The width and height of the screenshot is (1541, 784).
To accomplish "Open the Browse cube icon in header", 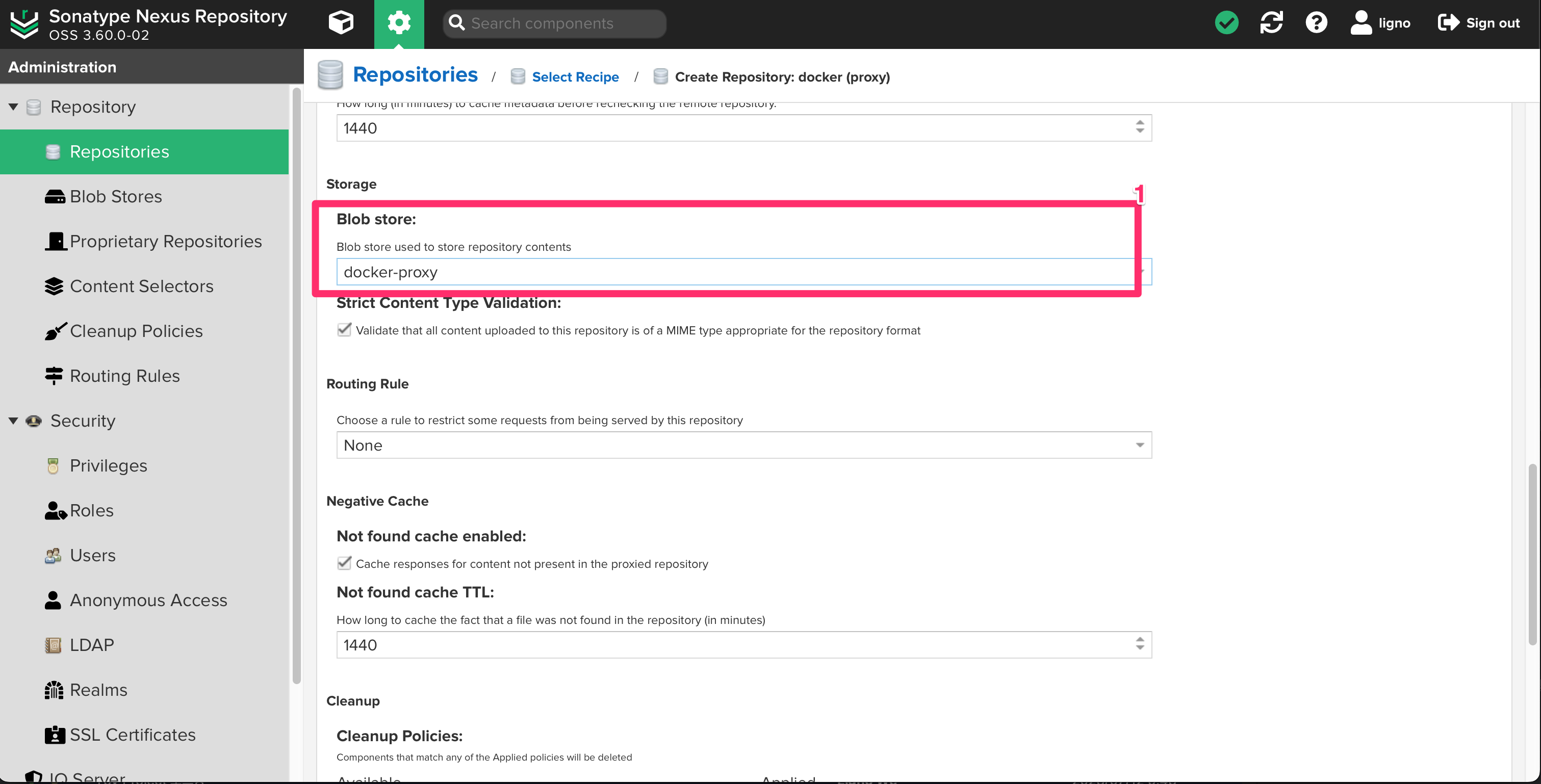I will [341, 23].
